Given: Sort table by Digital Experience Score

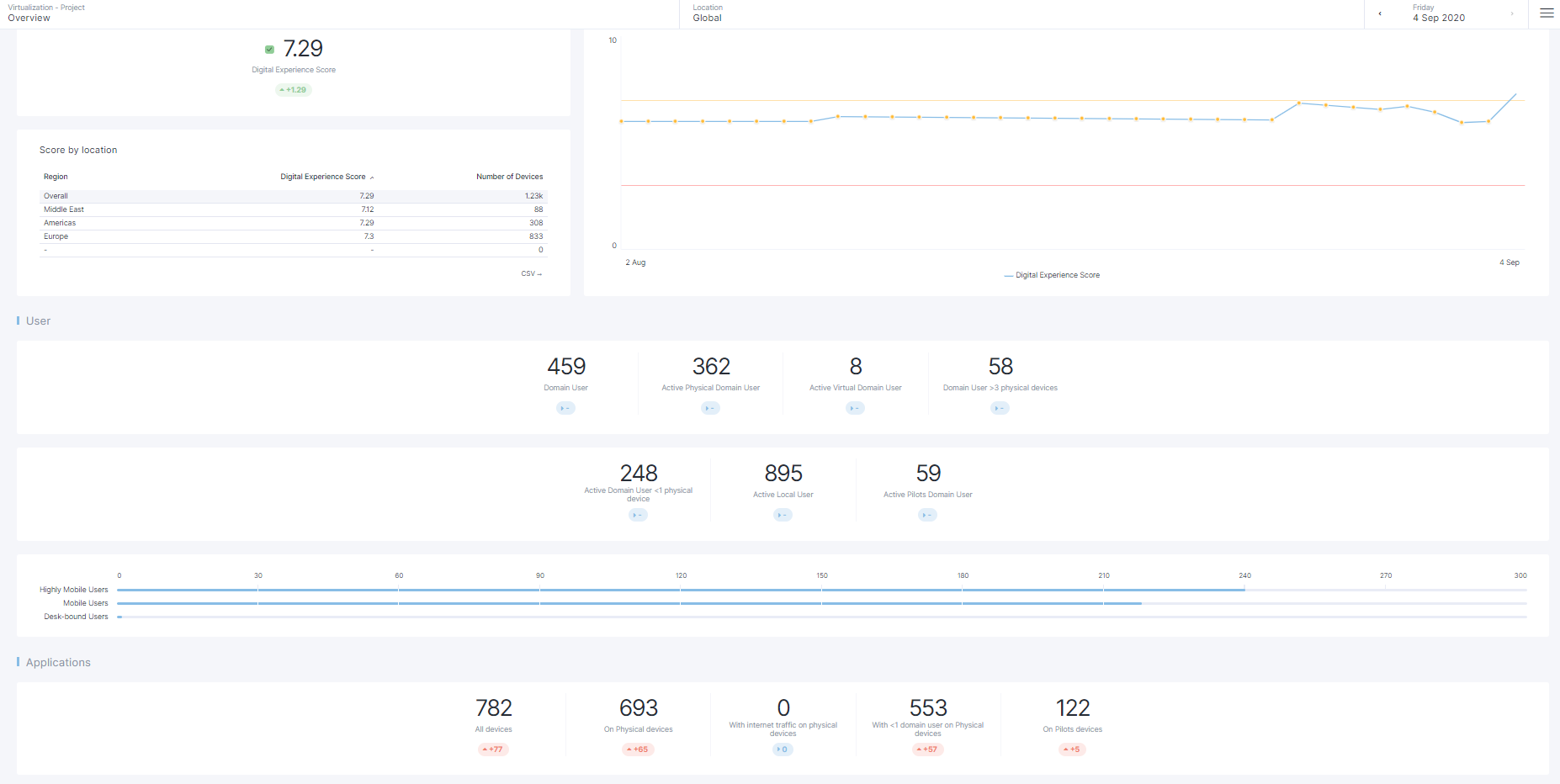Looking at the screenshot, I should [x=323, y=177].
